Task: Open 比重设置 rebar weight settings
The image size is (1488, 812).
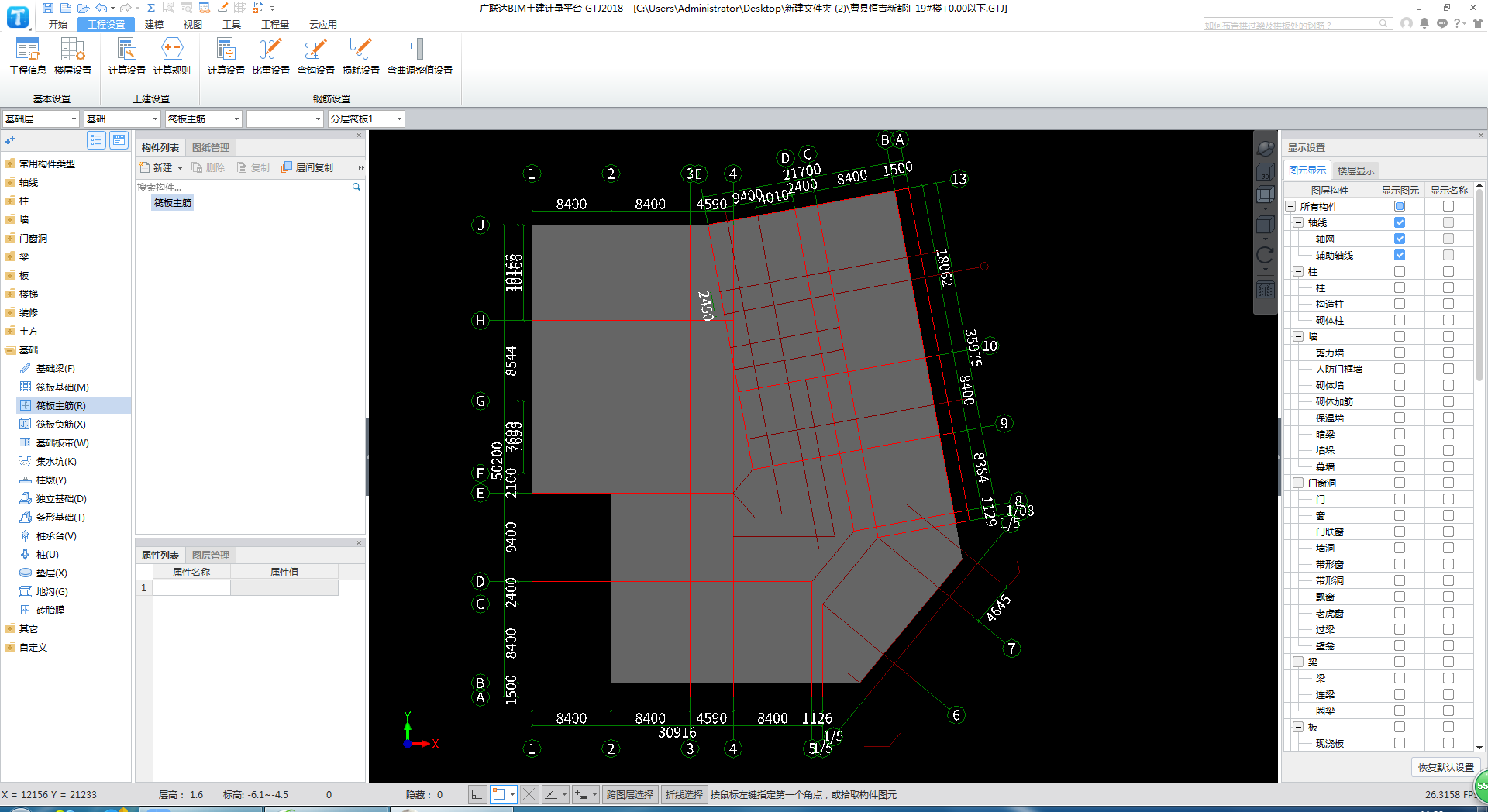Action: [x=271, y=57]
